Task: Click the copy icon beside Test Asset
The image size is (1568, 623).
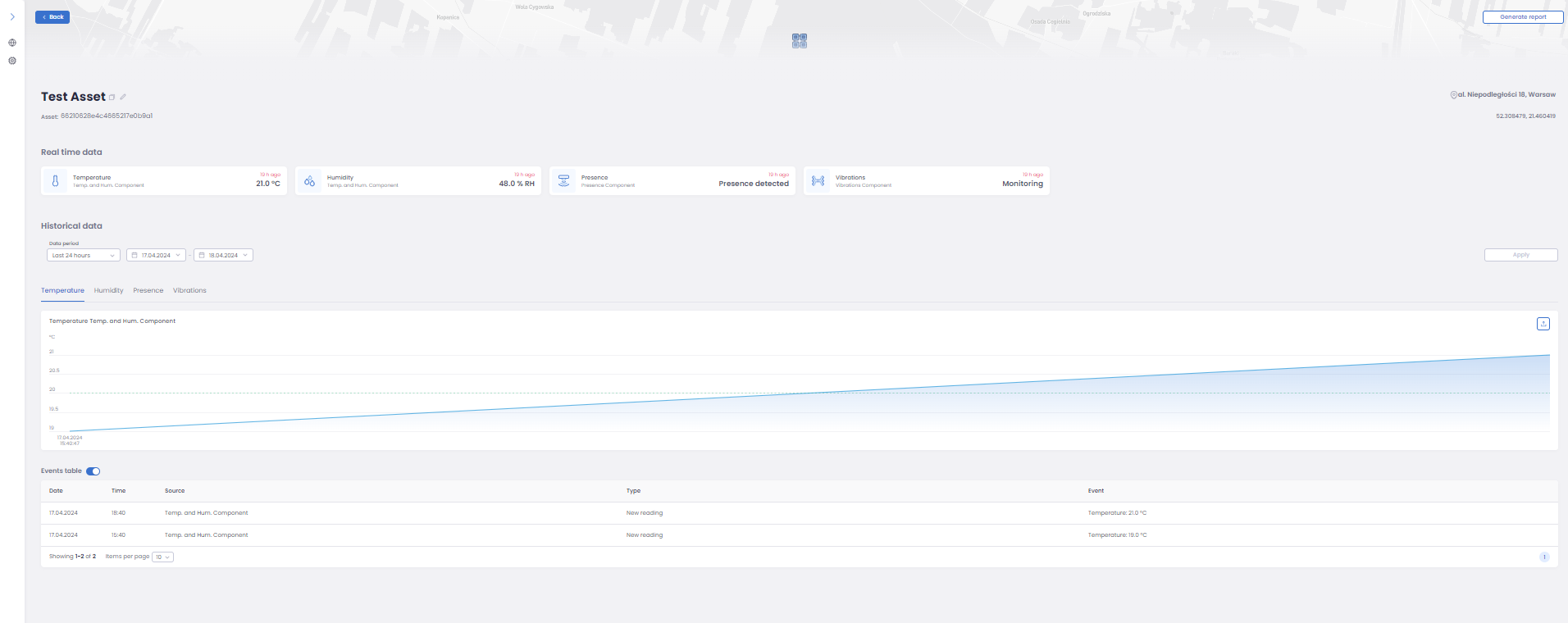Action: click(112, 98)
